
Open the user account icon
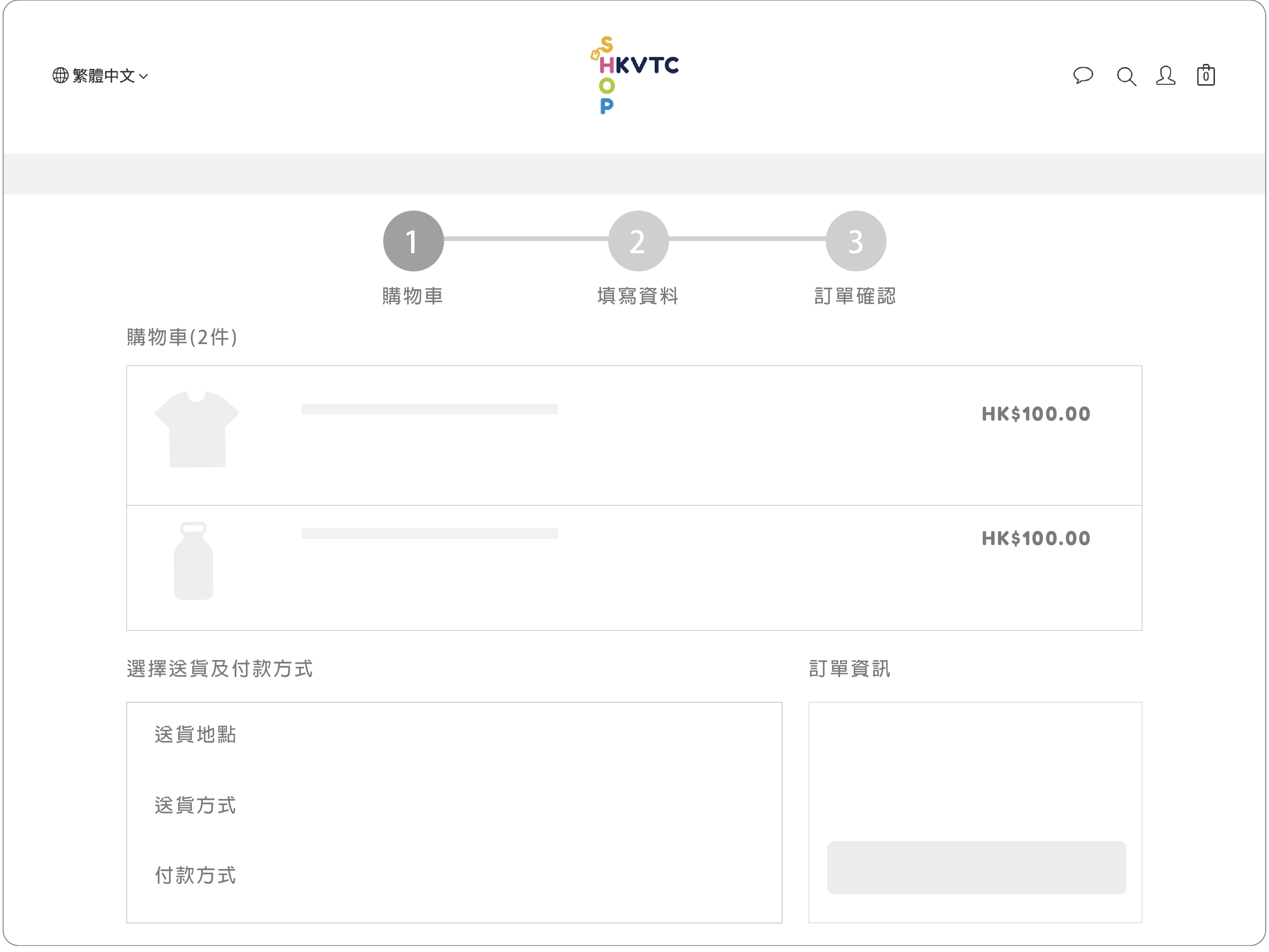pos(1165,75)
